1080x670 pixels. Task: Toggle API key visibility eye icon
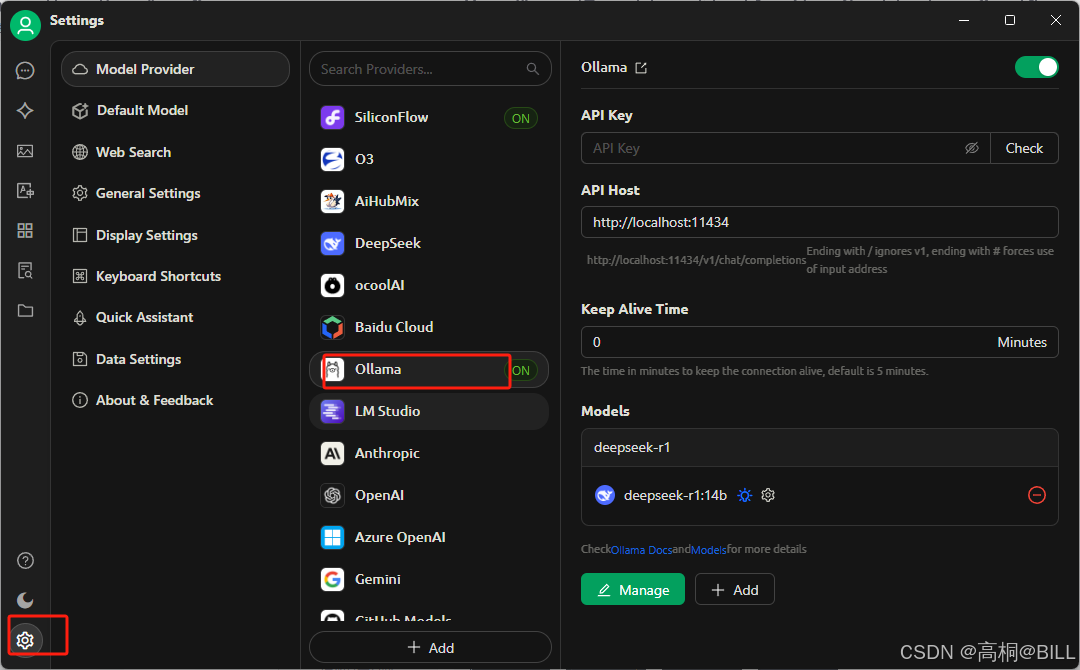click(x=972, y=148)
